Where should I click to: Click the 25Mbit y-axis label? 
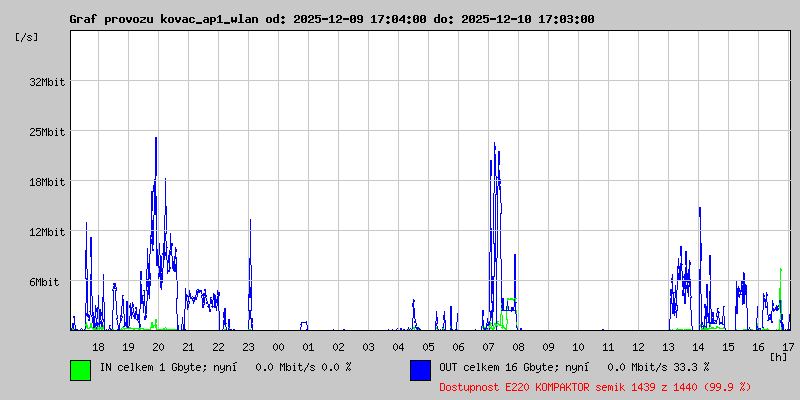click(x=47, y=132)
